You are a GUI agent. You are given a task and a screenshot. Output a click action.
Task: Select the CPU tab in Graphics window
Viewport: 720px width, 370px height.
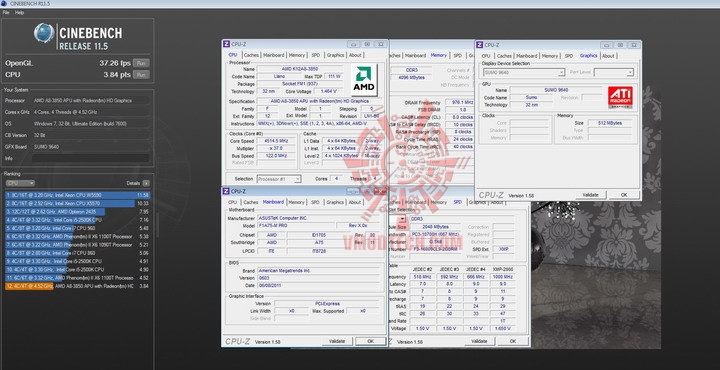pyautogui.click(x=486, y=56)
